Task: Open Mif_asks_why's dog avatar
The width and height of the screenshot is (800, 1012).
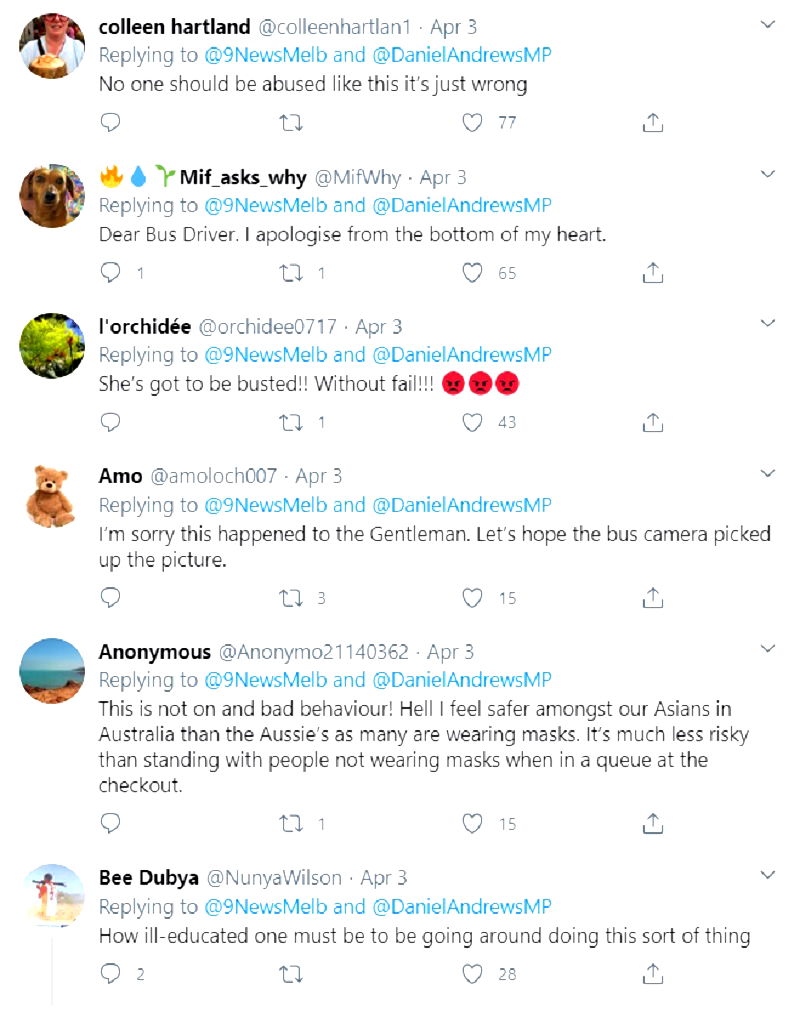Action: click(x=52, y=196)
